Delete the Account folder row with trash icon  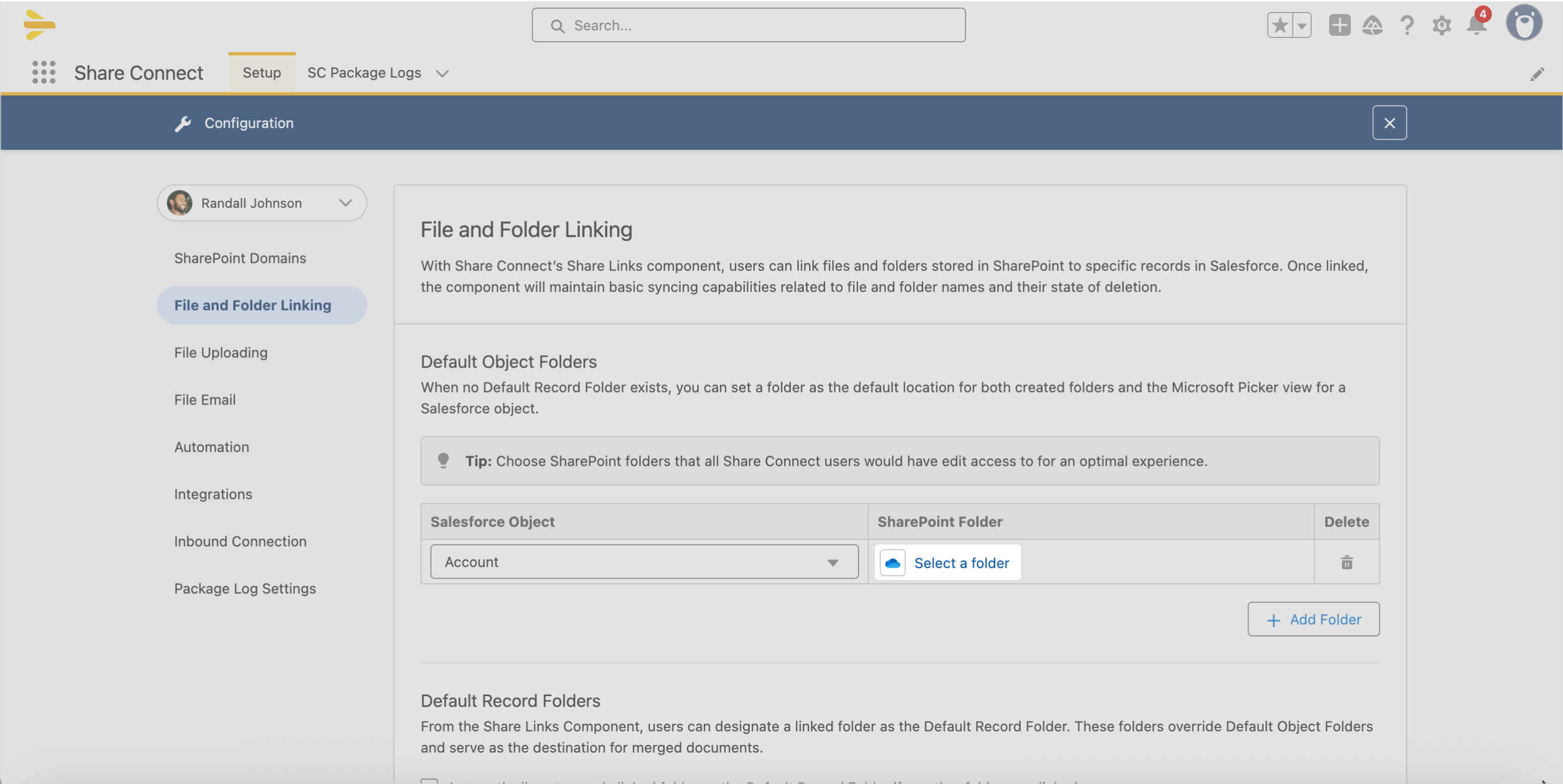coord(1347,562)
